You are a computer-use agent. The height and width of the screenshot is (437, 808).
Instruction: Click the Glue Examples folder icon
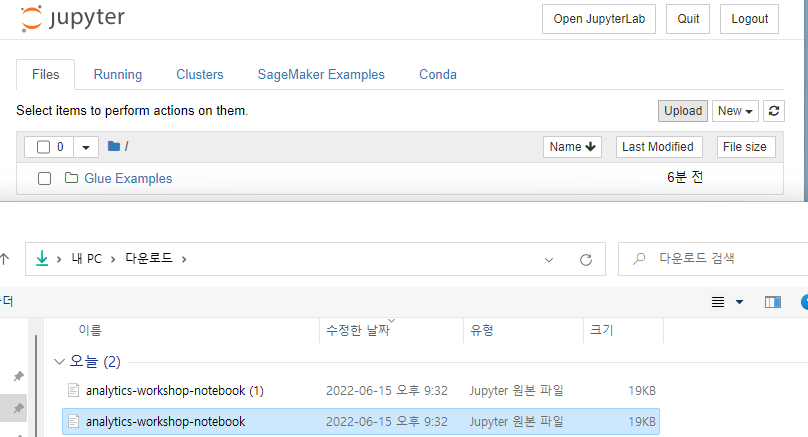(71, 178)
